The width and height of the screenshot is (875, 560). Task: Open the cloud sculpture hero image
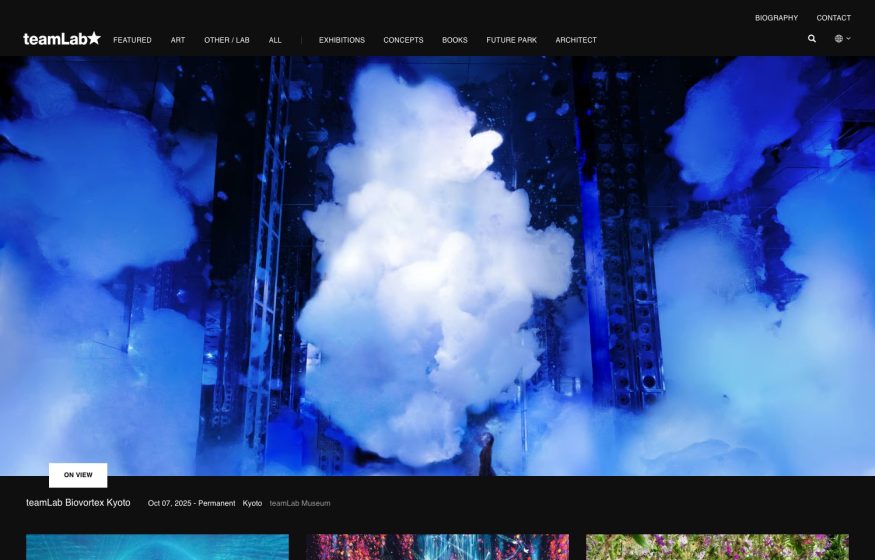(438, 266)
